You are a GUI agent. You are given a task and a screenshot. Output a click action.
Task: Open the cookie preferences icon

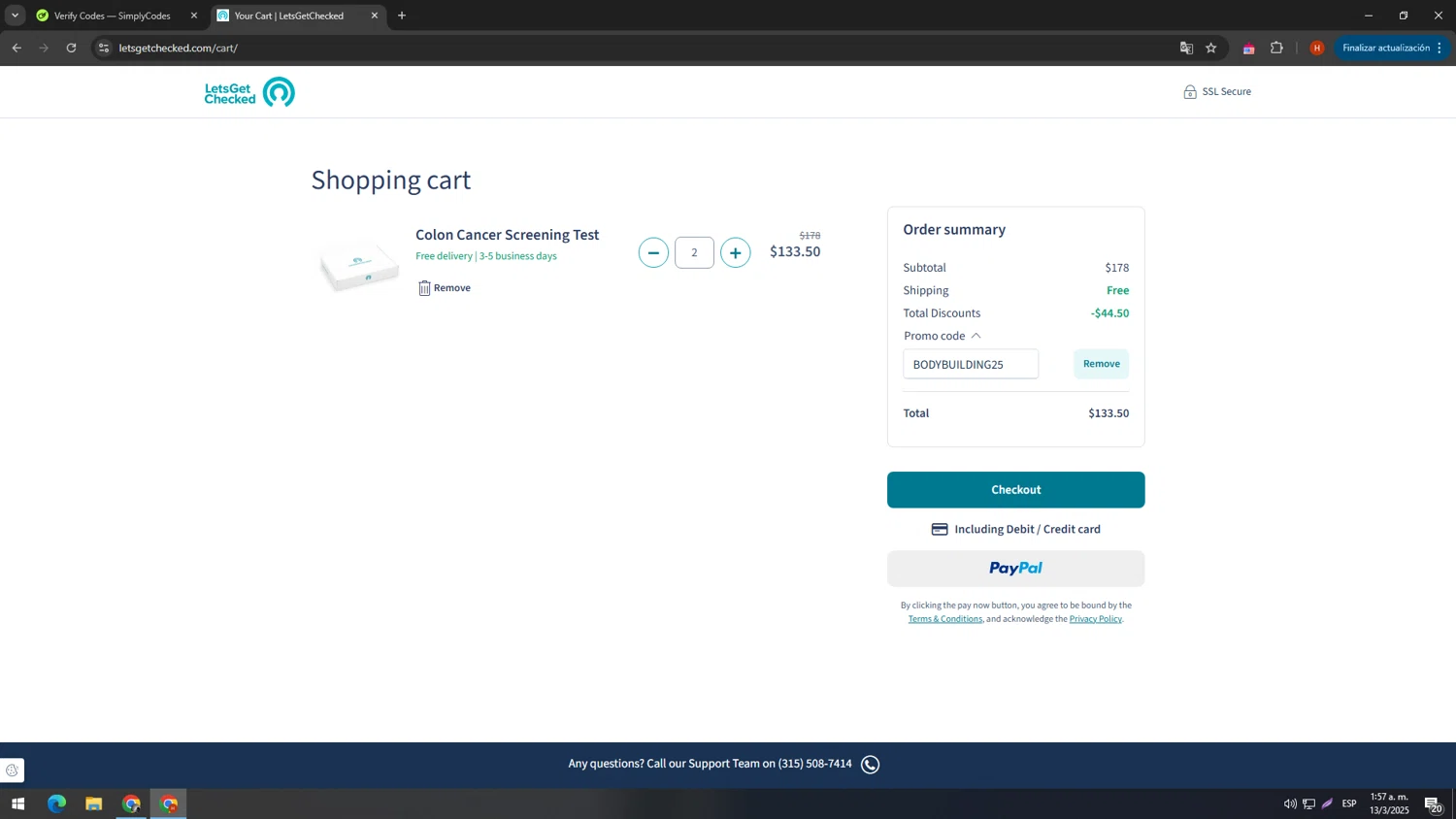(12, 770)
